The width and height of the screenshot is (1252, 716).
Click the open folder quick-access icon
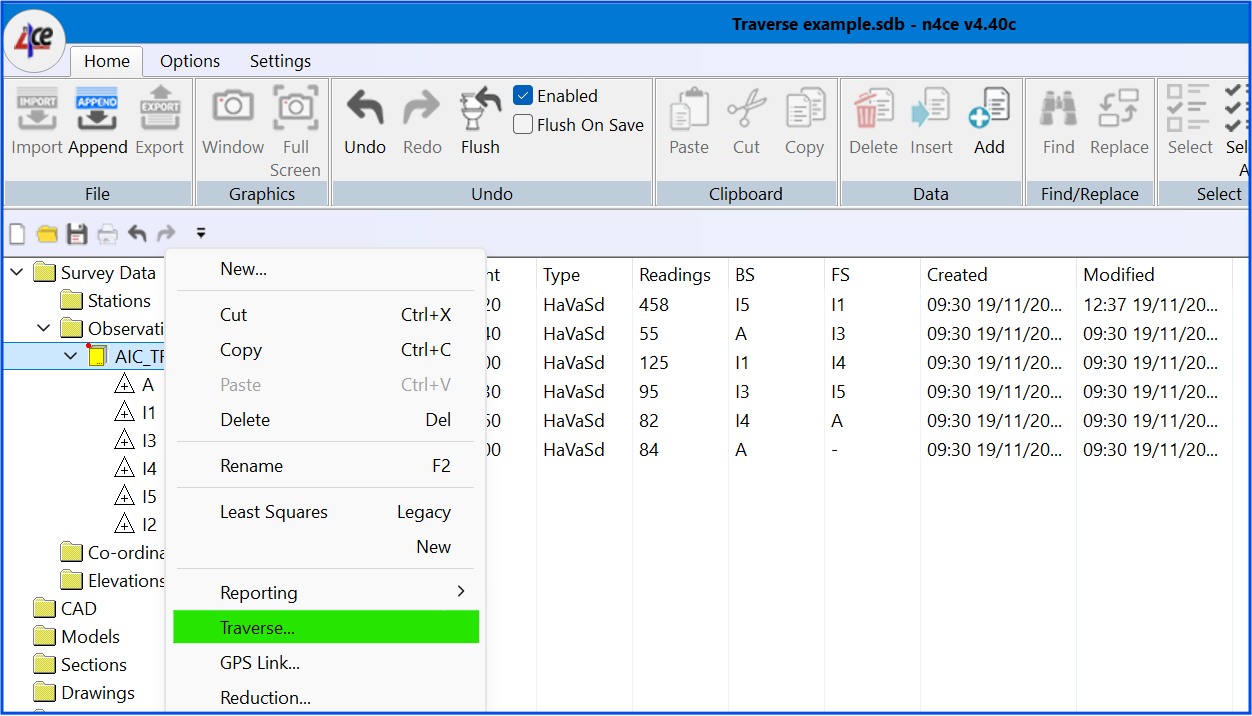(47, 234)
